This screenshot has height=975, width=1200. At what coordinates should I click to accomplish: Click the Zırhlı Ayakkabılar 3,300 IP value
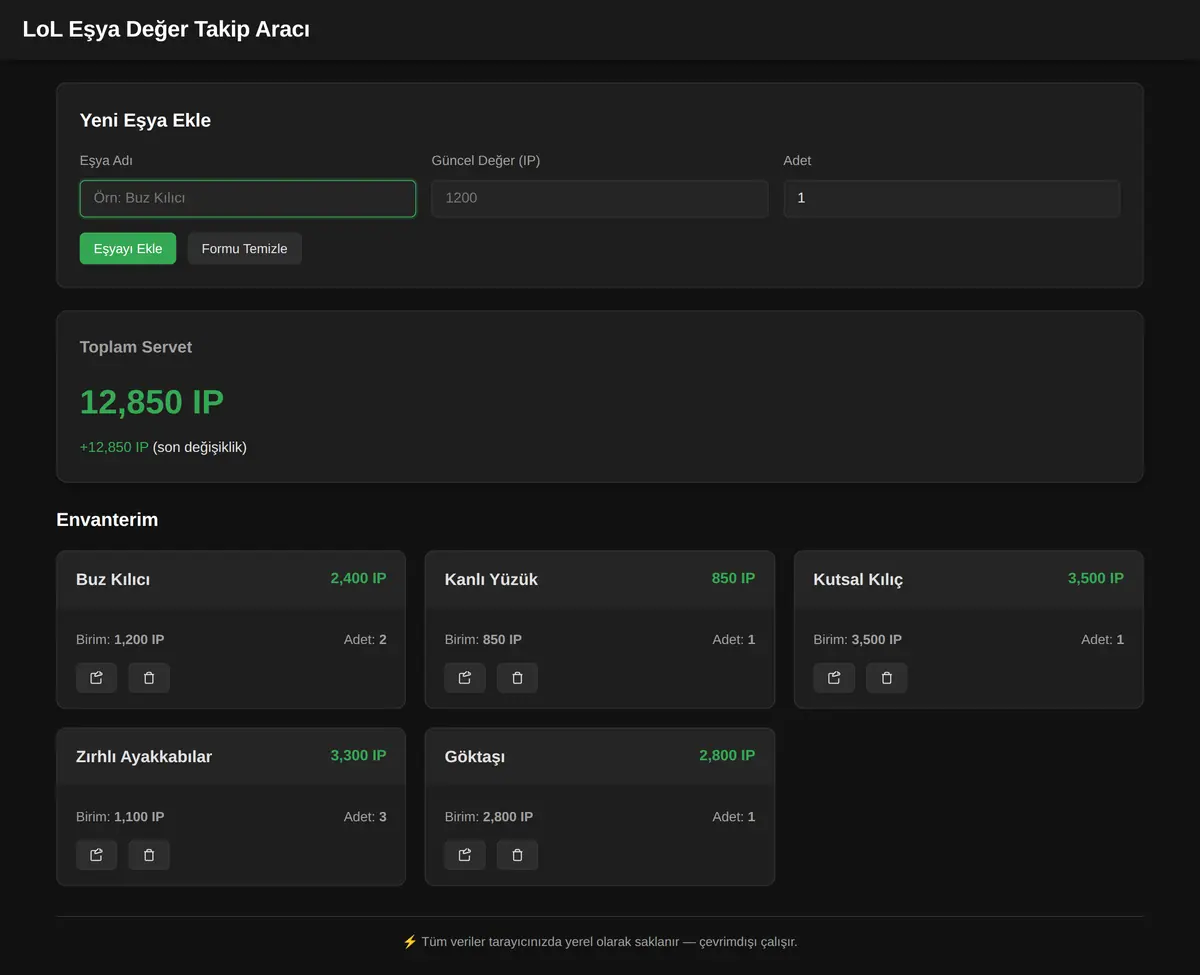click(358, 755)
